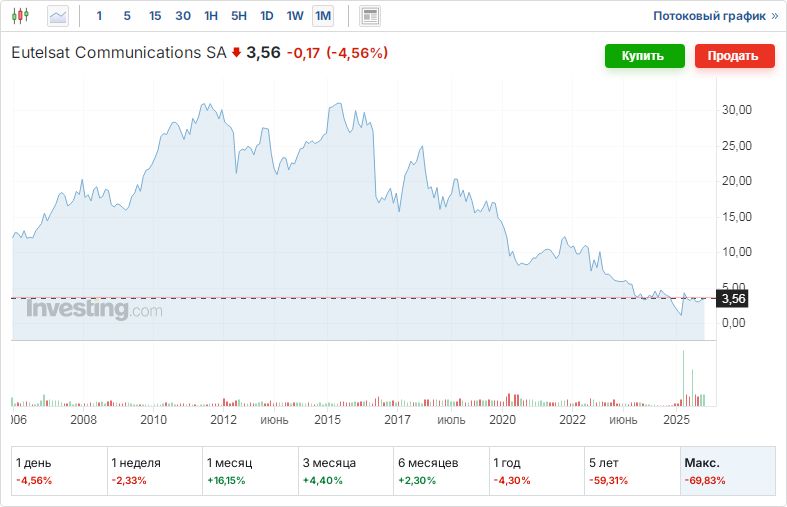The height and width of the screenshot is (507, 787).
Task: Select the 1M monthly timeframe
Action: (323, 16)
